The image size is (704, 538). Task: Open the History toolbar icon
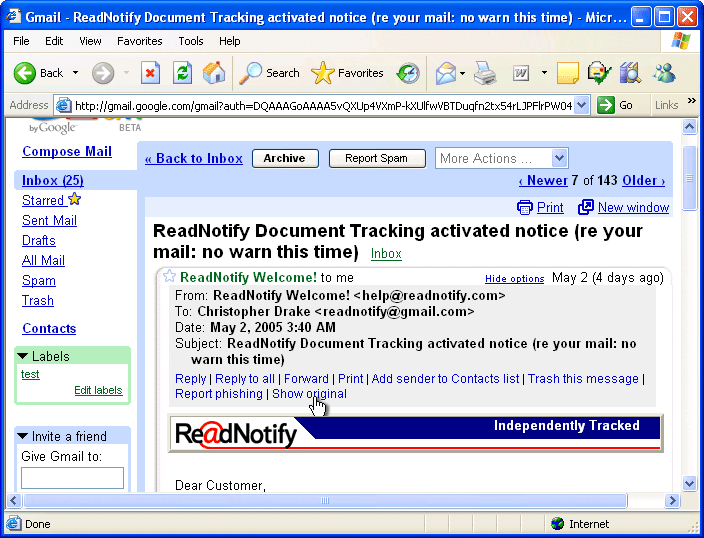(x=408, y=73)
